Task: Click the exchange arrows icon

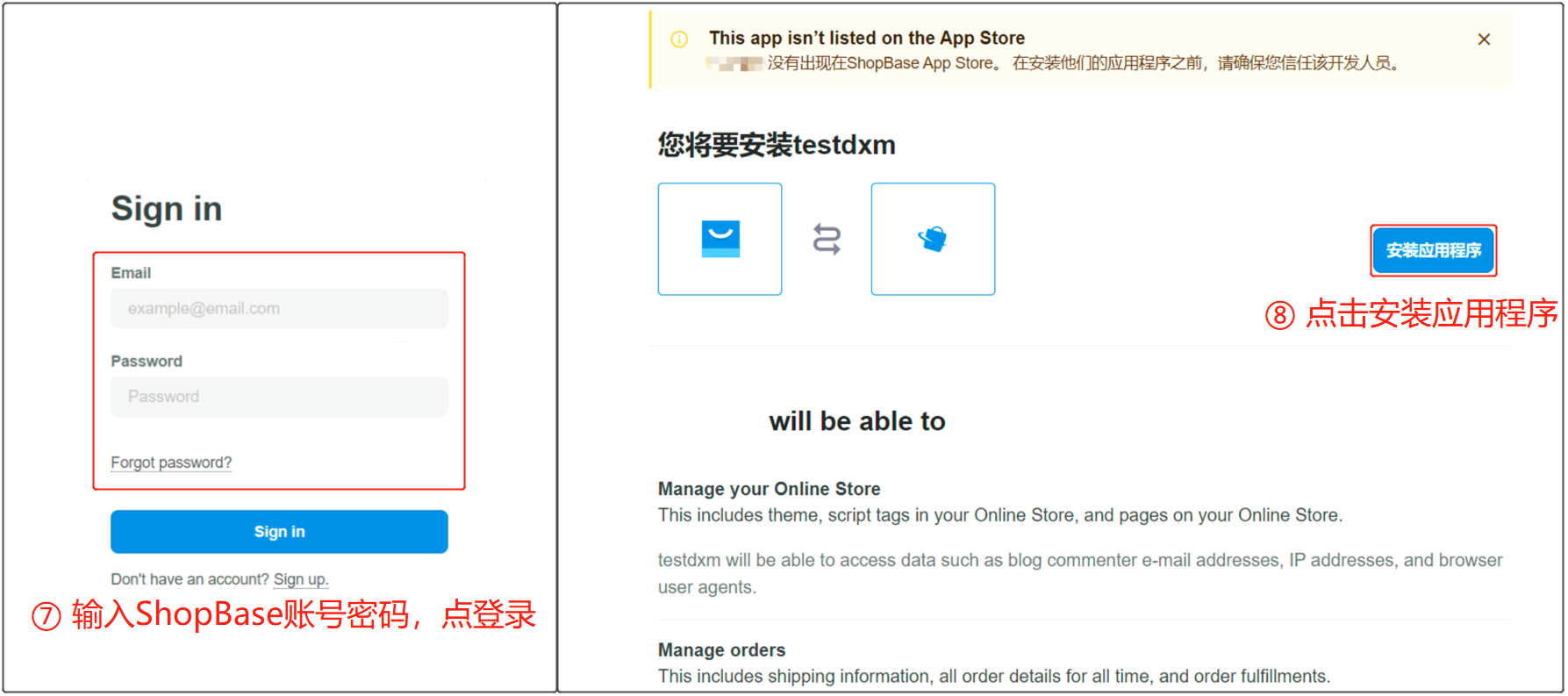Action: 827,239
